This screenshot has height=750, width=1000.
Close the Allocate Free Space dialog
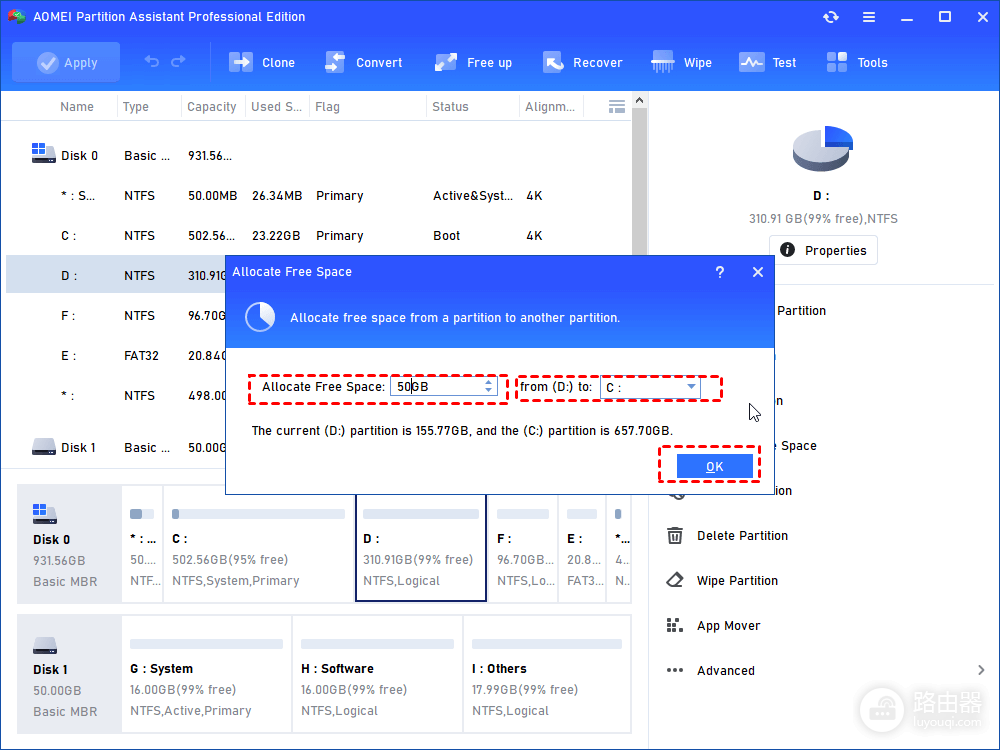point(758,272)
